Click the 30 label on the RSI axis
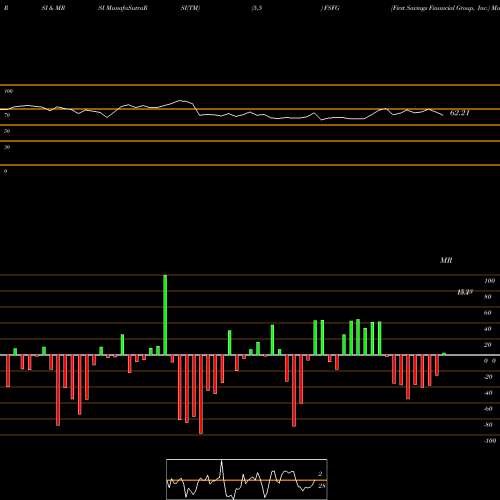Screen dimensions: 500x500 pos(7,147)
